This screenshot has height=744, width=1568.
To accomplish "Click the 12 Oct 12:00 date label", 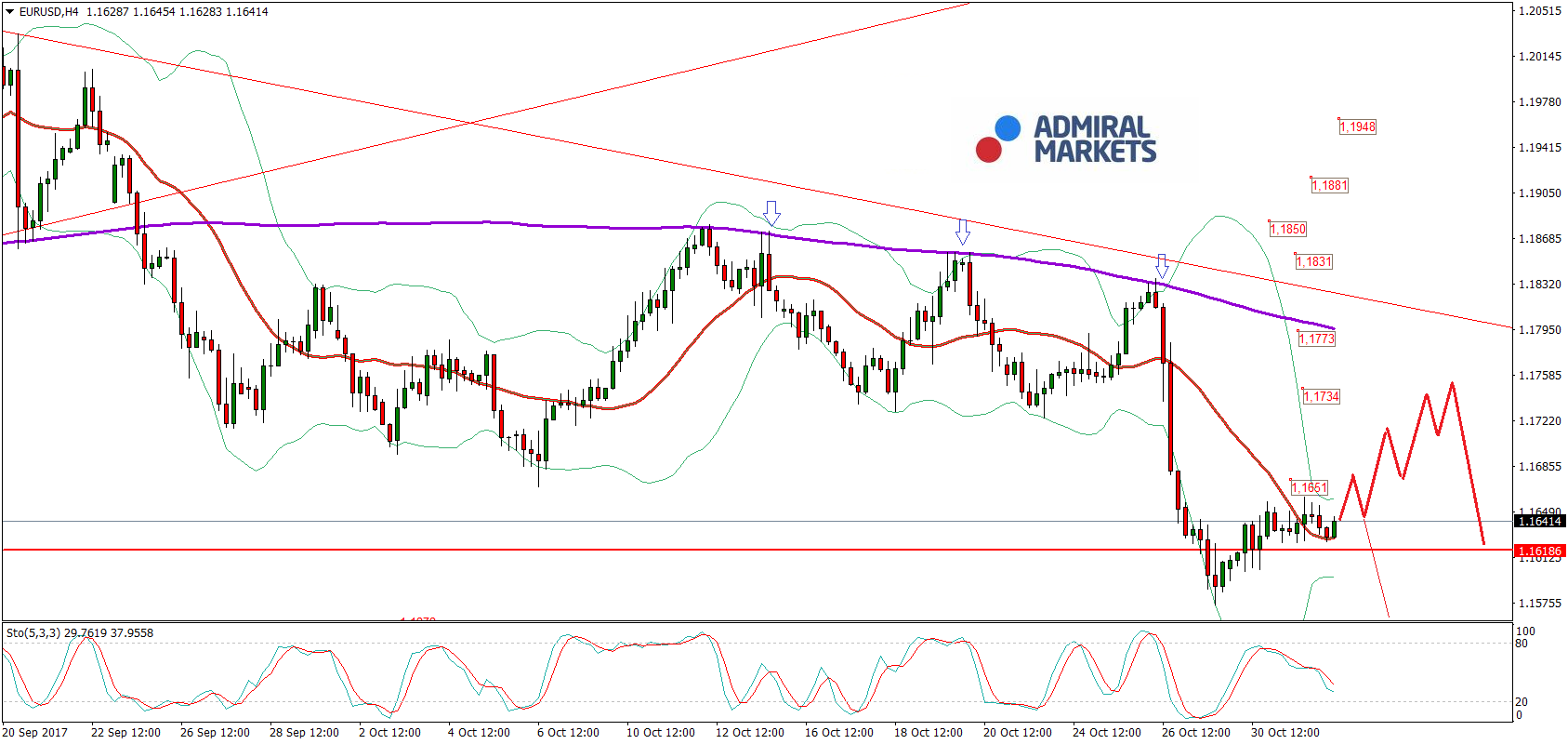I will 750,733.
